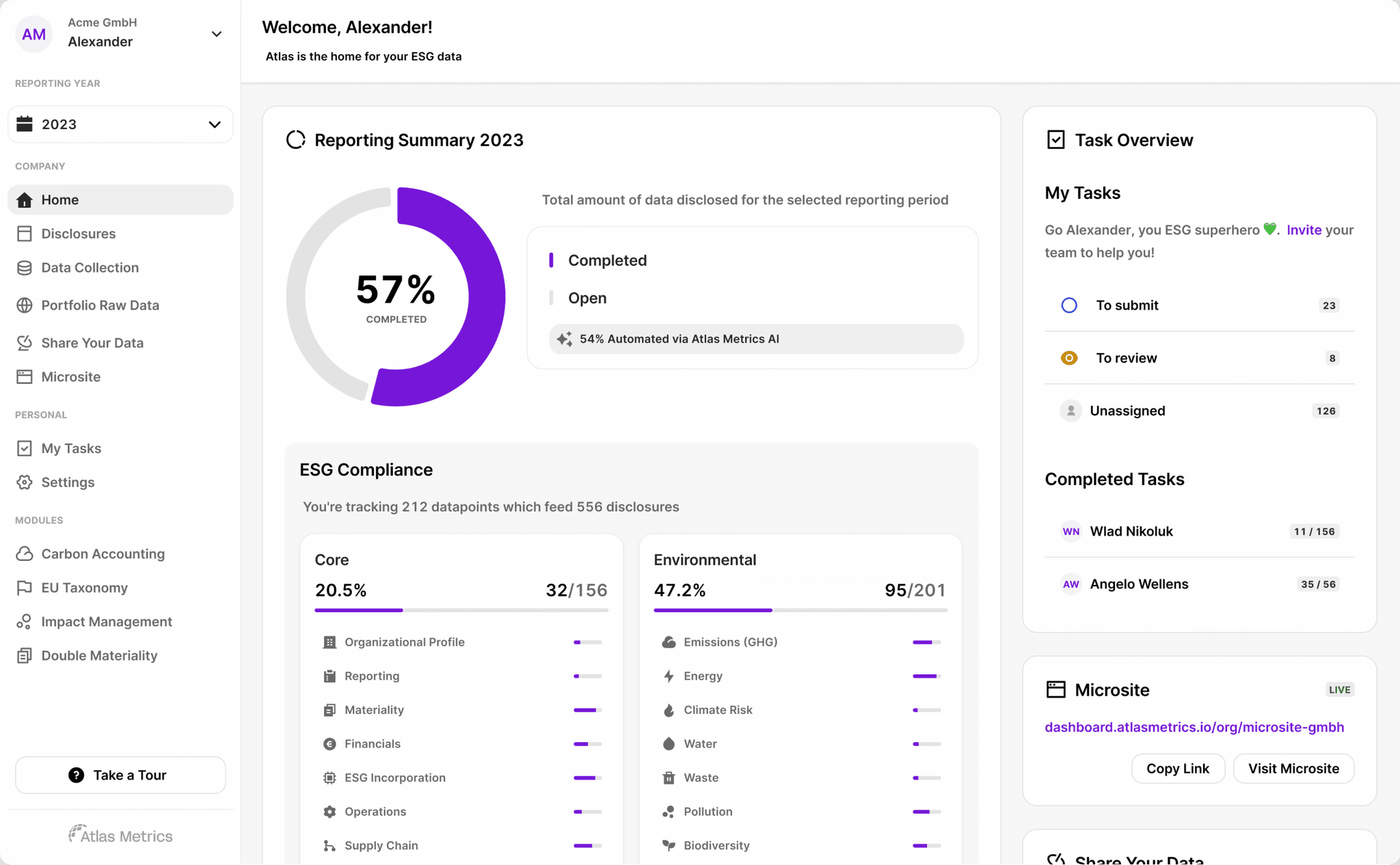Viewport: 1400px width, 865px height.
Task: Open the Data Collection section from the sidebar
Action: pyautogui.click(x=90, y=267)
